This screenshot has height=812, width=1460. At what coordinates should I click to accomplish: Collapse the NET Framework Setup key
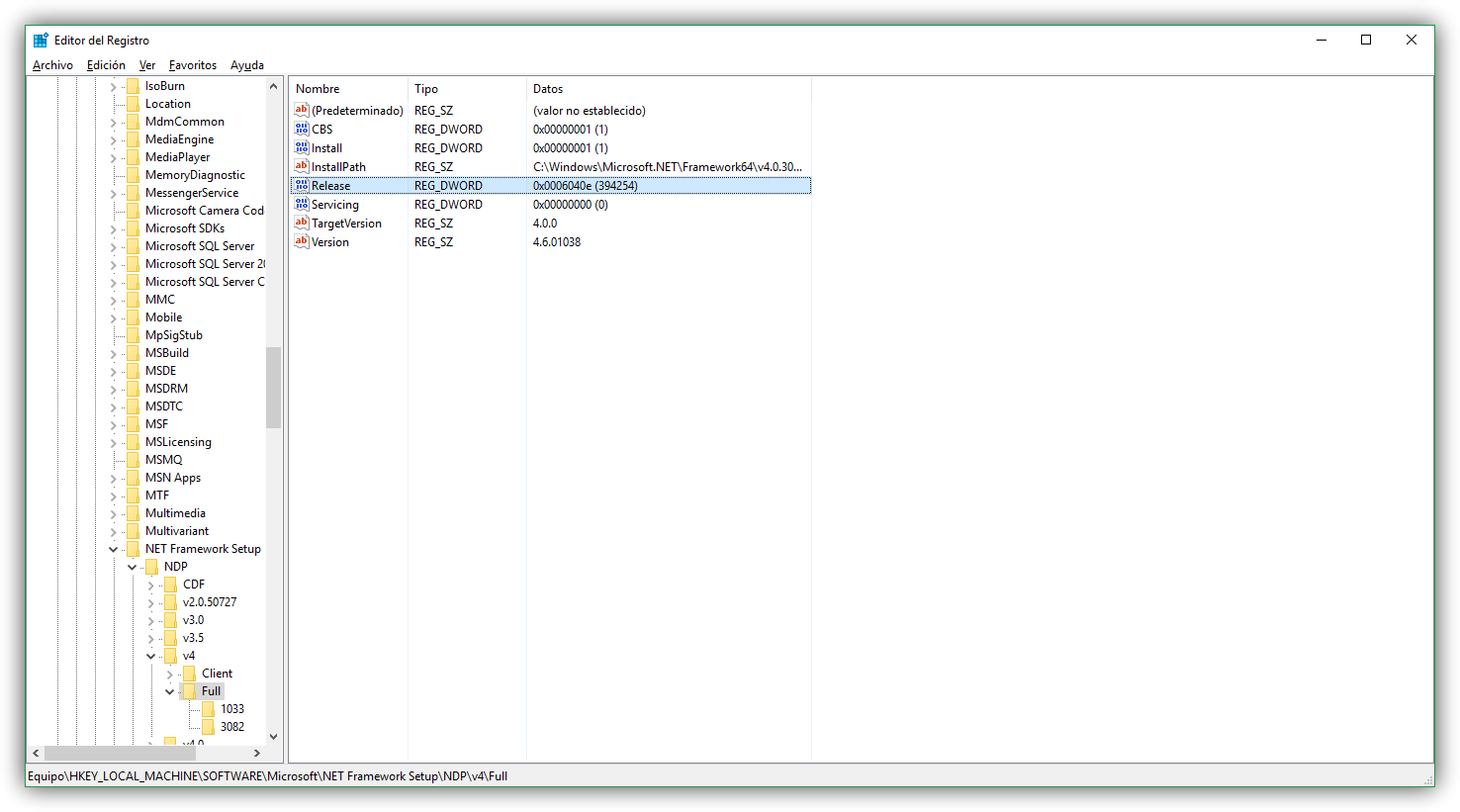pyautogui.click(x=114, y=550)
